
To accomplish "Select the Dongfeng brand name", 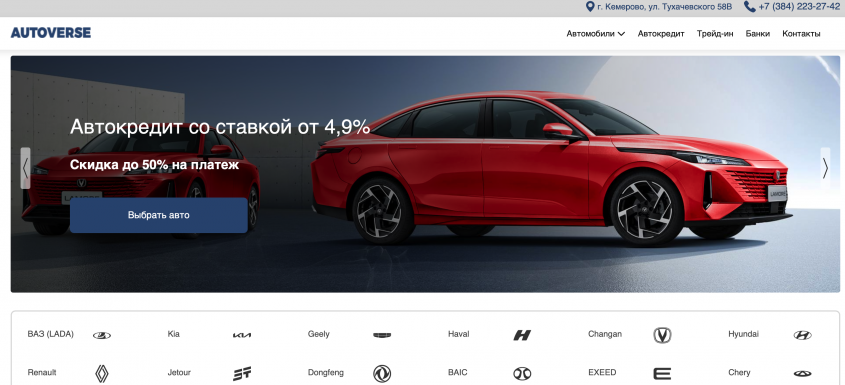I will pos(325,373).
